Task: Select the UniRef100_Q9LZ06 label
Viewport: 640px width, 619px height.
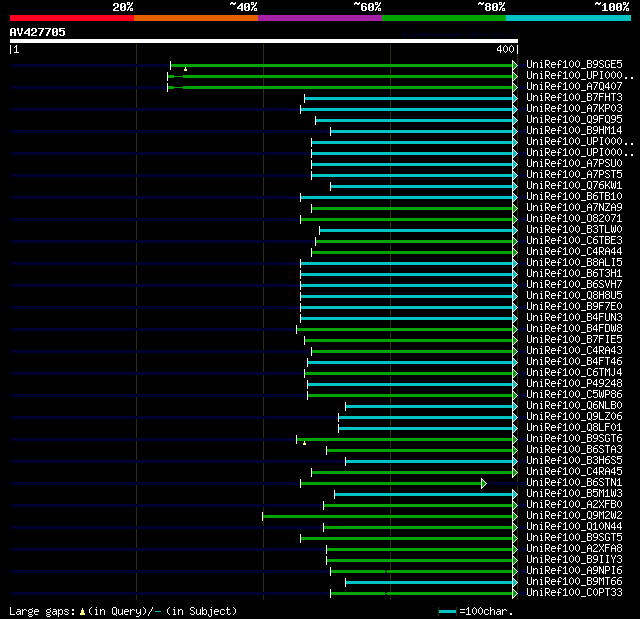Action: [x=574, y=417]
